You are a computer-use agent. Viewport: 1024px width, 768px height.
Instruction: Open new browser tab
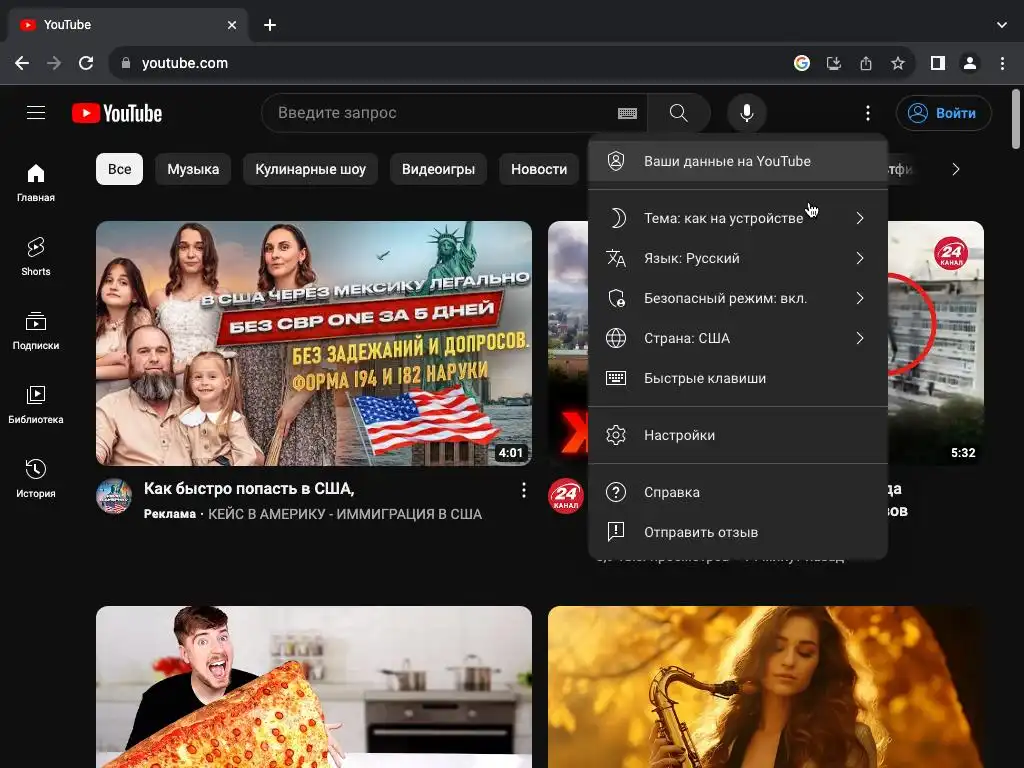tap(270, 25)
